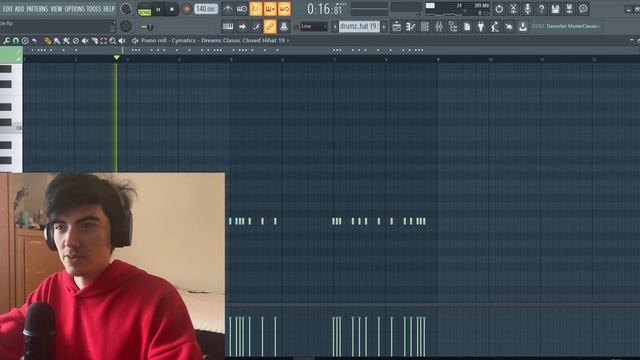
Task: Disable the 3-2-1 recording countdown
Action: [256, 9]
